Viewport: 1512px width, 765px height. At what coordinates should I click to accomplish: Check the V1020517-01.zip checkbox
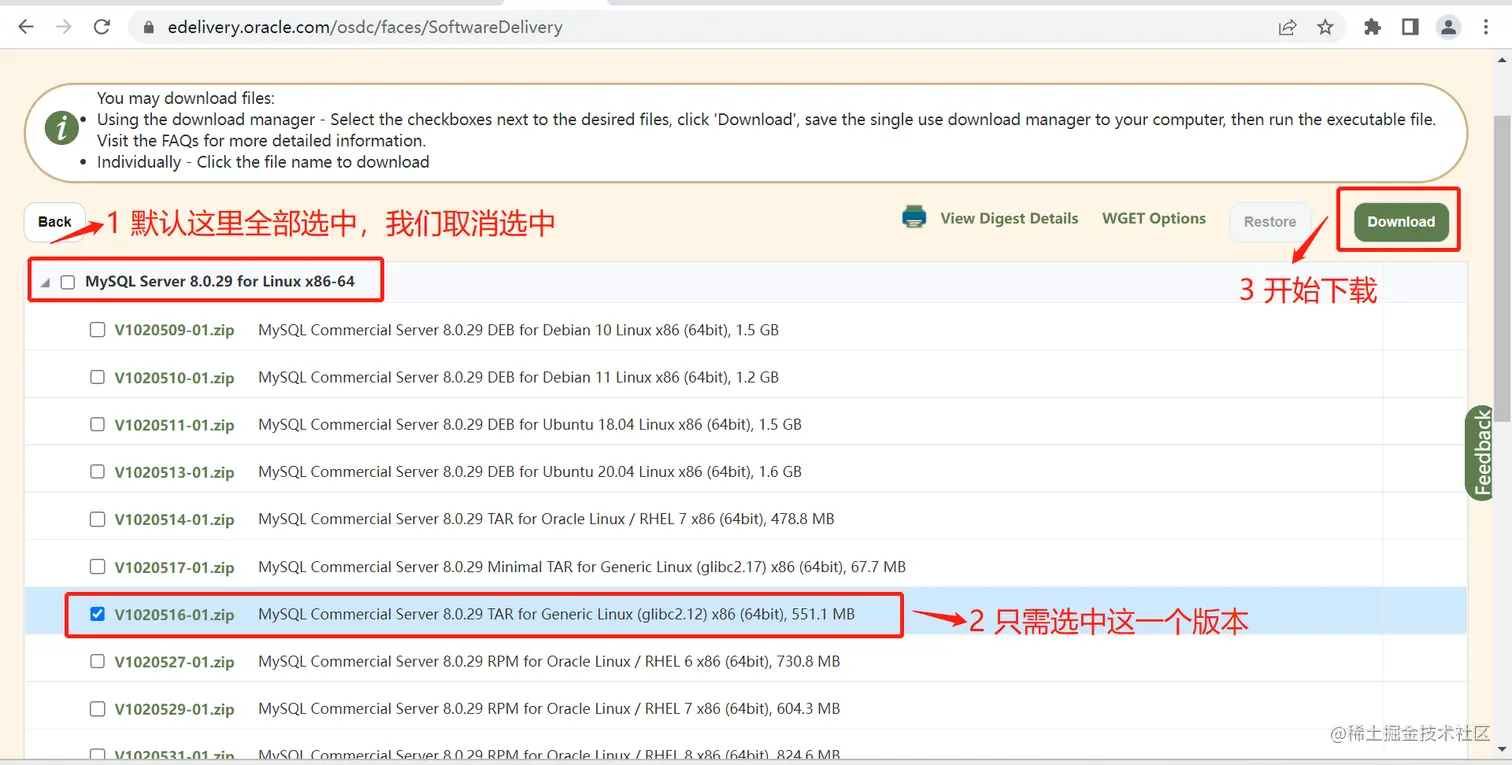click(97, 566)
